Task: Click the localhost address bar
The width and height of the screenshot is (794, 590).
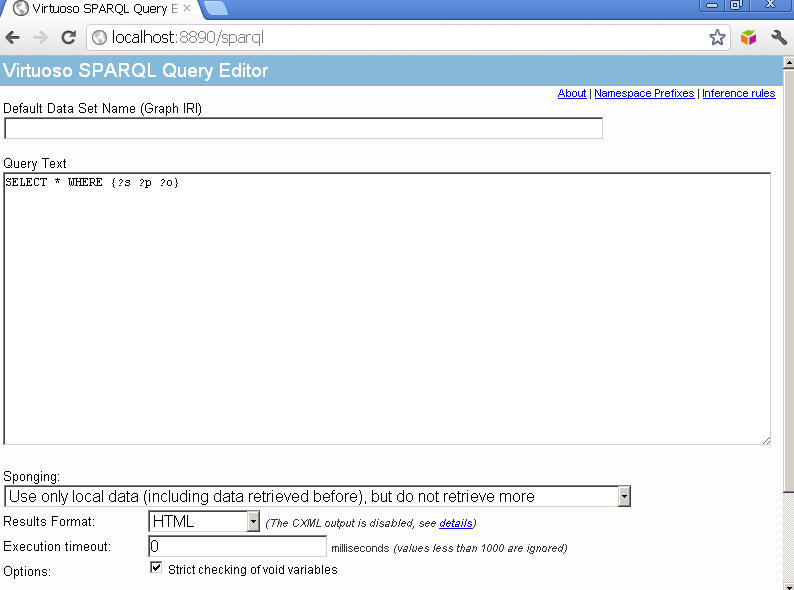Action: (400, 38)
